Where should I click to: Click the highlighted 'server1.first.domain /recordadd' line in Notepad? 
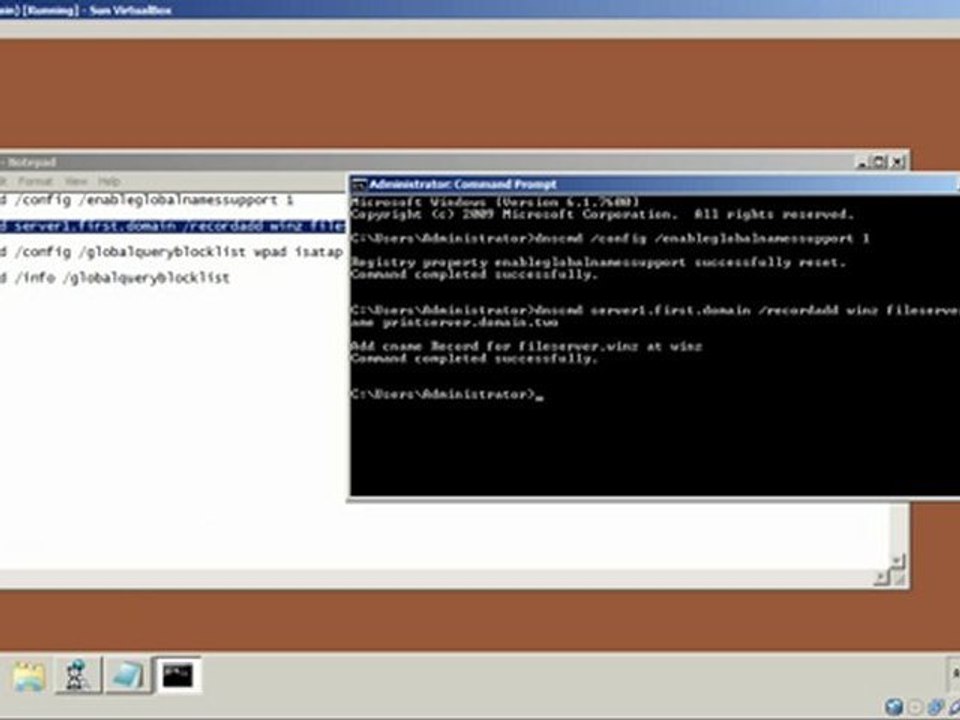[x=173, y=226]
